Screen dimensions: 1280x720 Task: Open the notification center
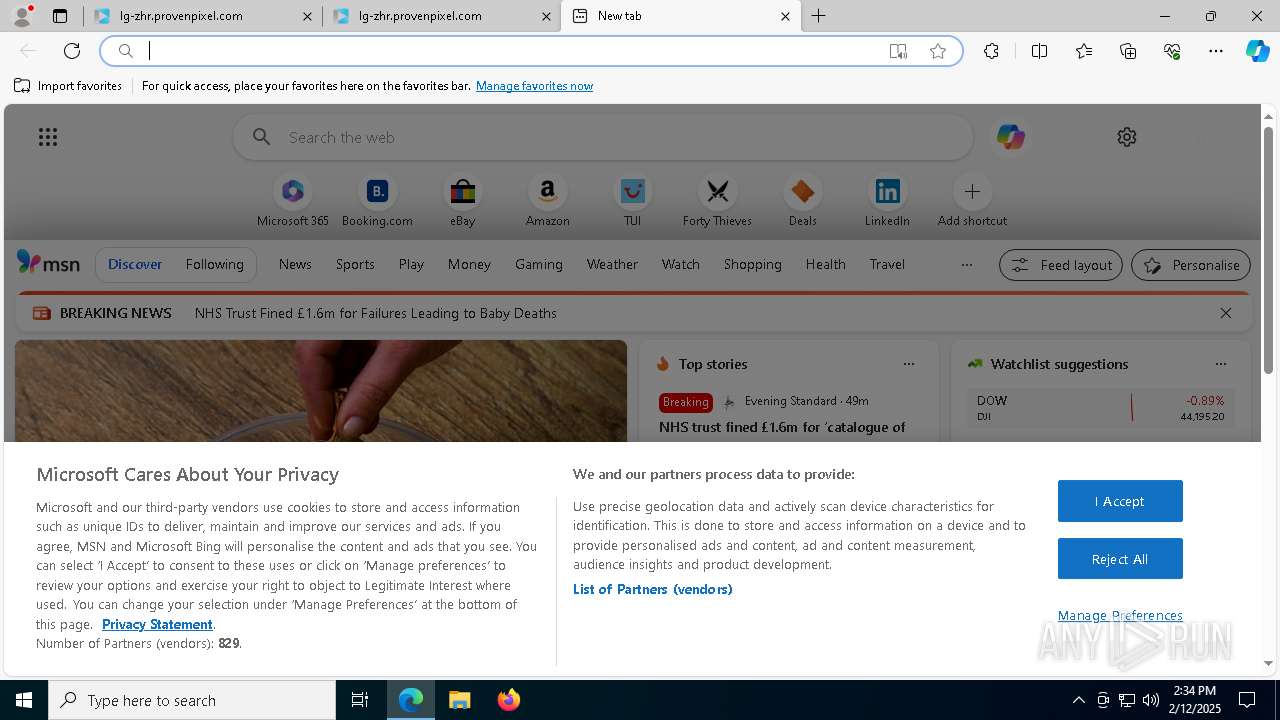[1247, 700]
